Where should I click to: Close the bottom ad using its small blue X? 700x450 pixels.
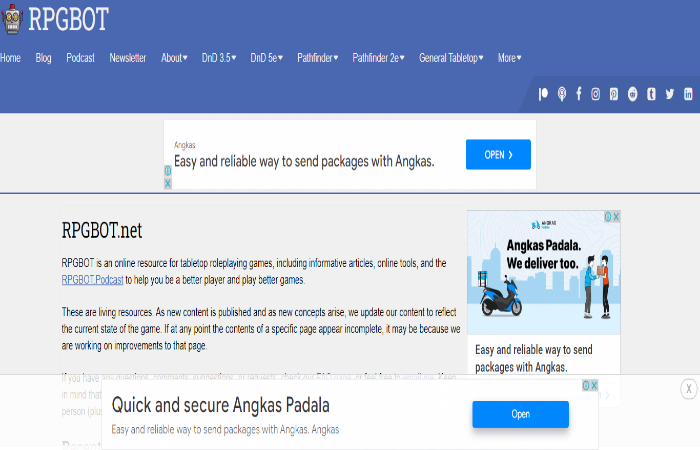(594, 386)
